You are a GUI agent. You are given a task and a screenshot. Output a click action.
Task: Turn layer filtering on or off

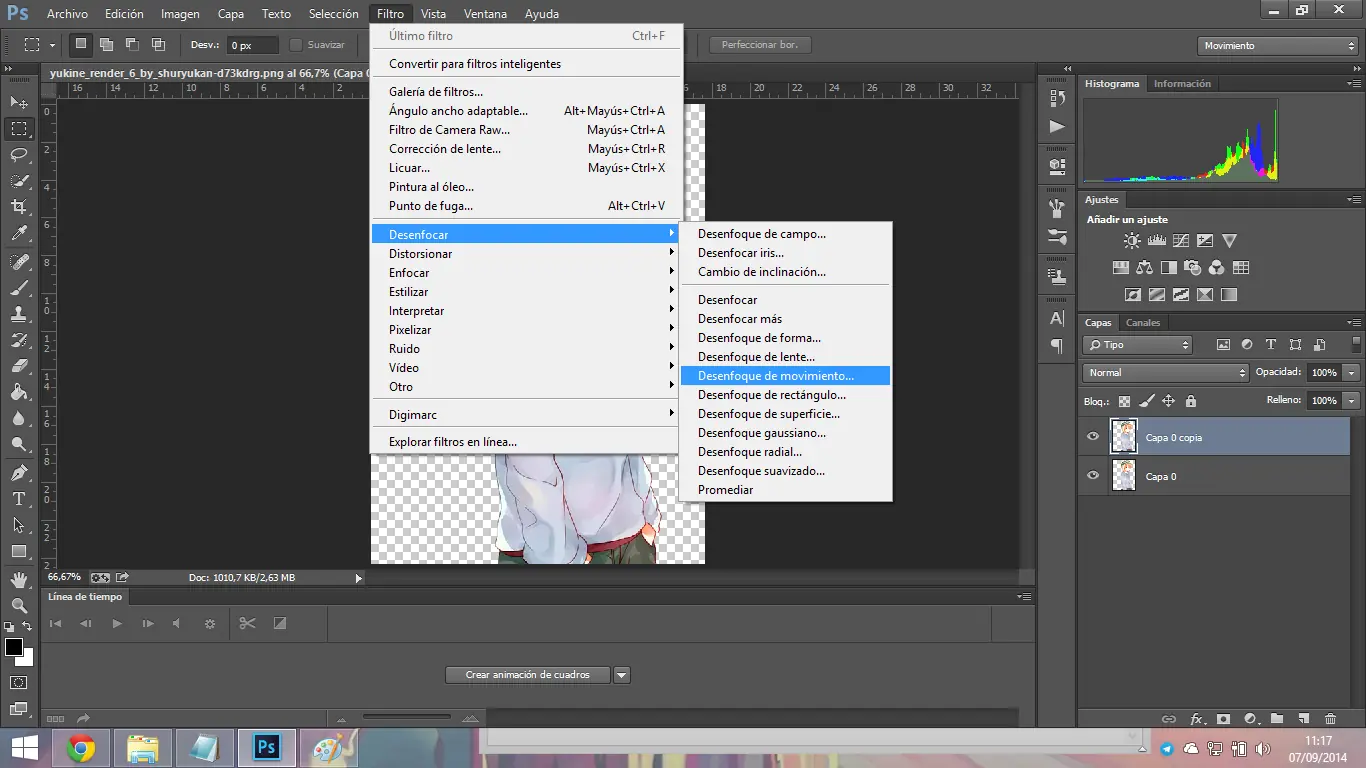tap(1357, 345)
